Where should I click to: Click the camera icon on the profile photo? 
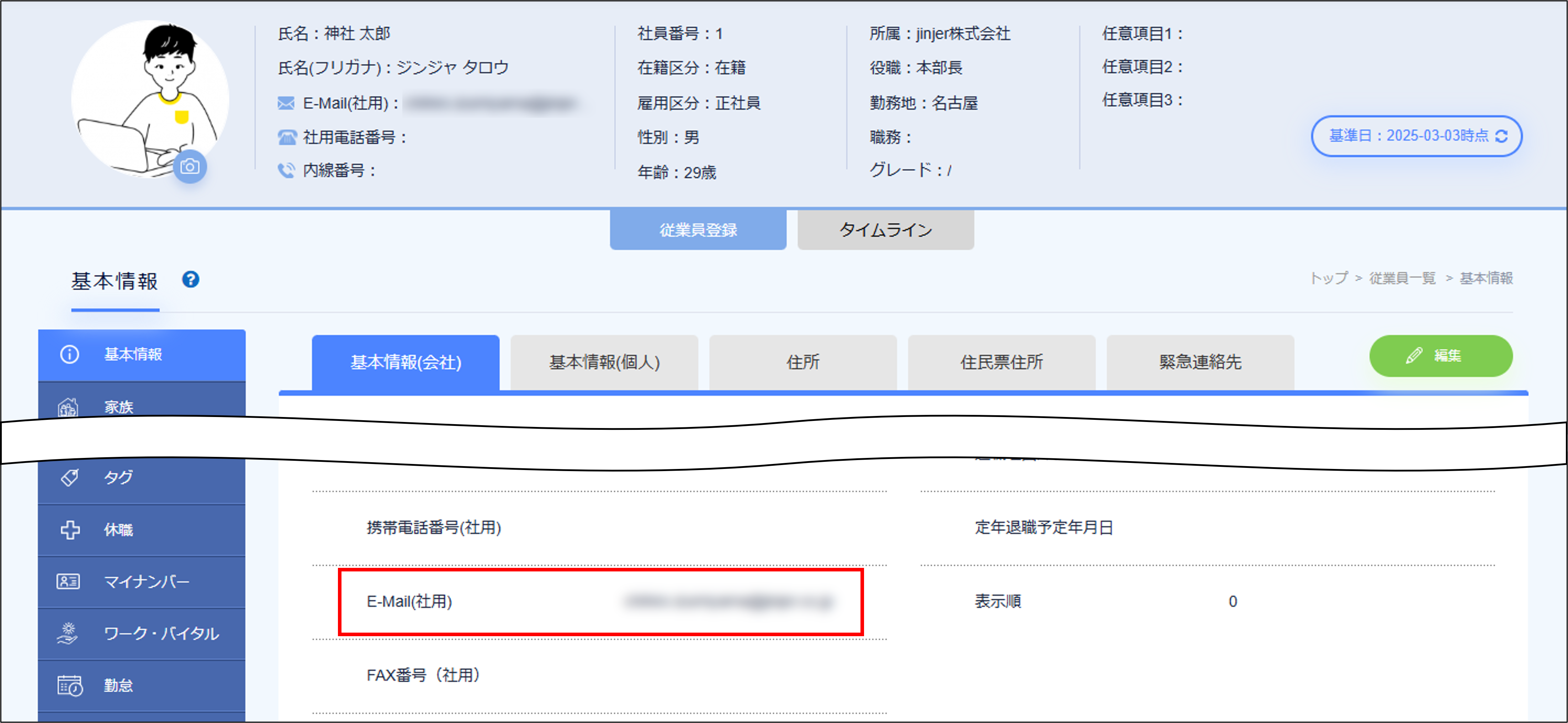coord(190,167)
